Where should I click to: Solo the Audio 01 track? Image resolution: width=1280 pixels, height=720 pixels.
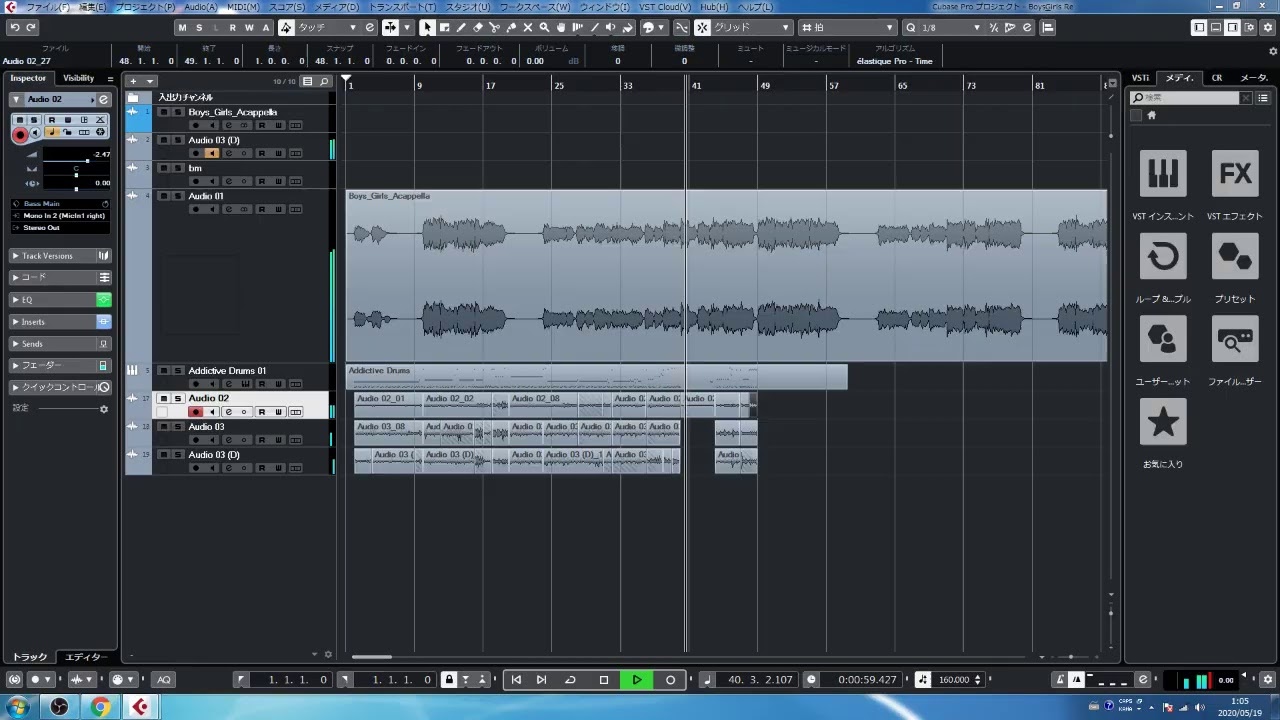coord(178,197)
